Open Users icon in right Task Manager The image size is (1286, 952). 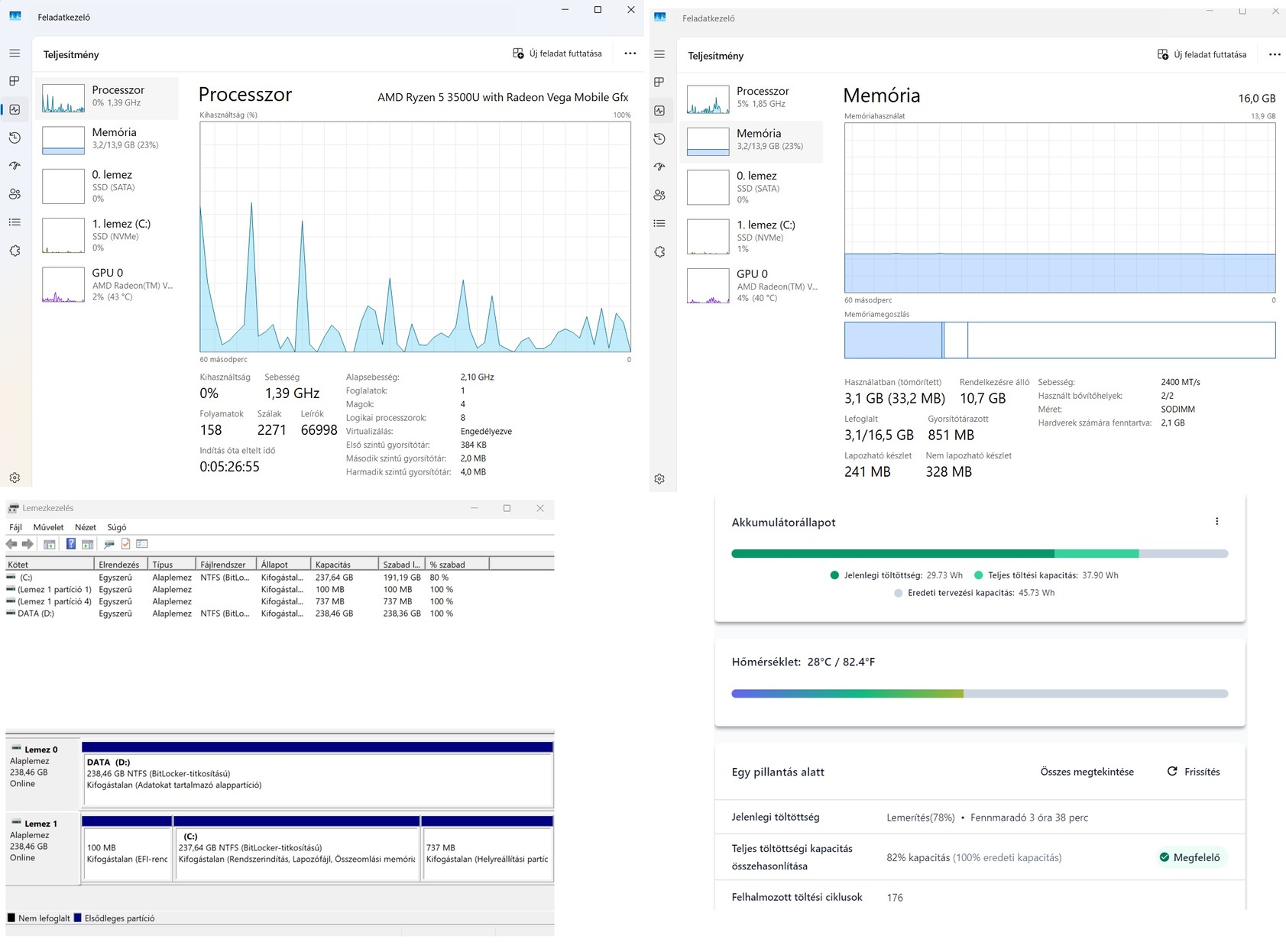659,195
